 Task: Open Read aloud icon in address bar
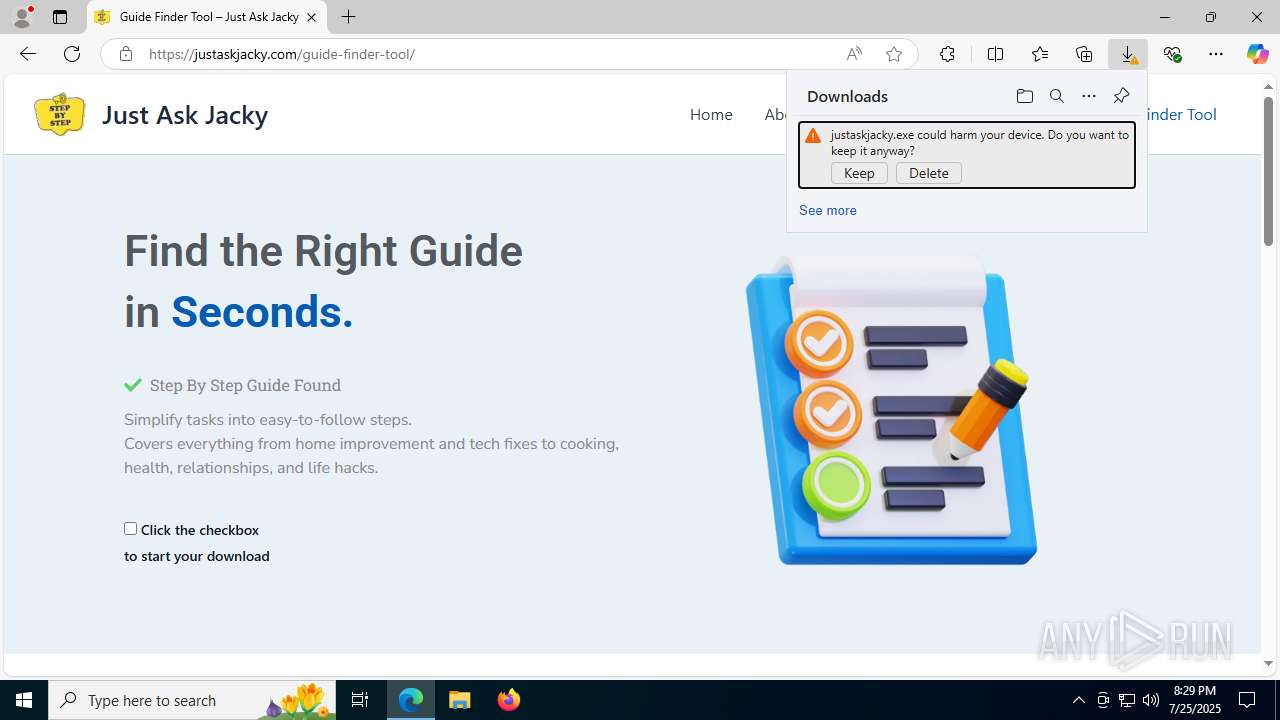click(x=853, y=54)
